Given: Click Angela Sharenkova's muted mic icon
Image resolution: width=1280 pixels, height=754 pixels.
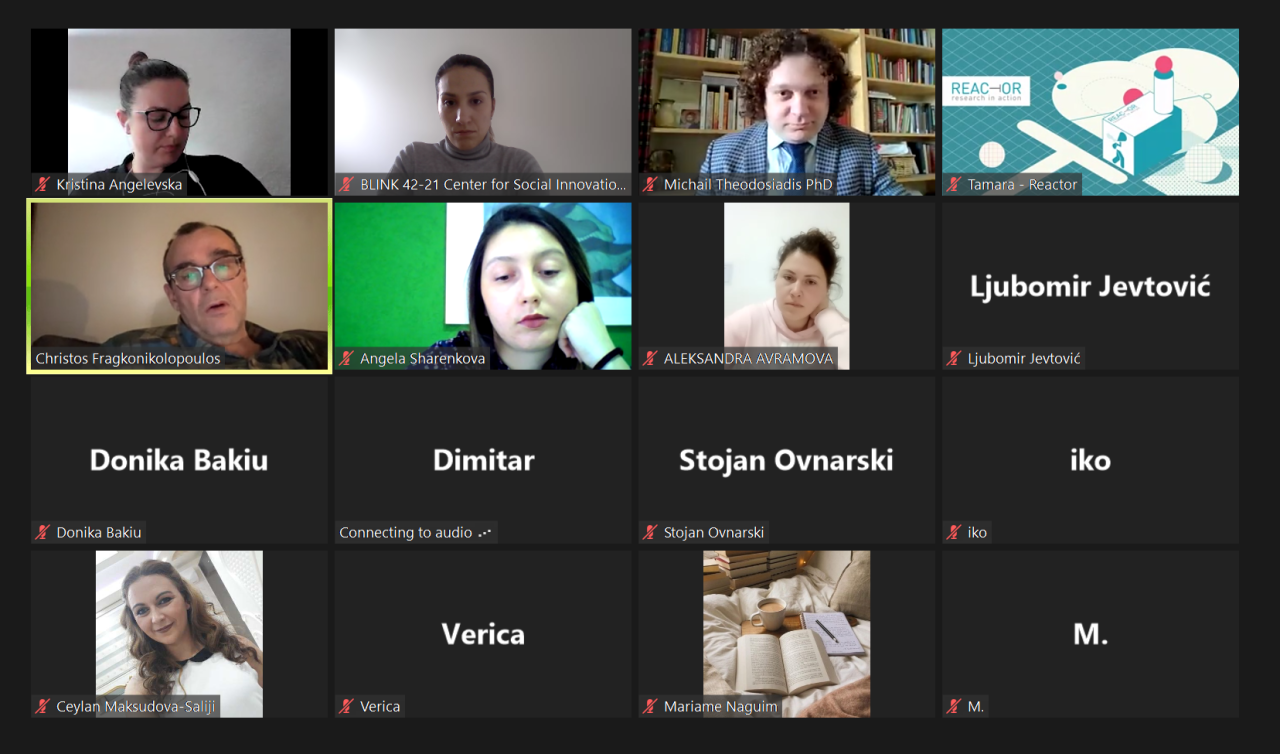Looking at the screenshot, I should click(347, 358).
